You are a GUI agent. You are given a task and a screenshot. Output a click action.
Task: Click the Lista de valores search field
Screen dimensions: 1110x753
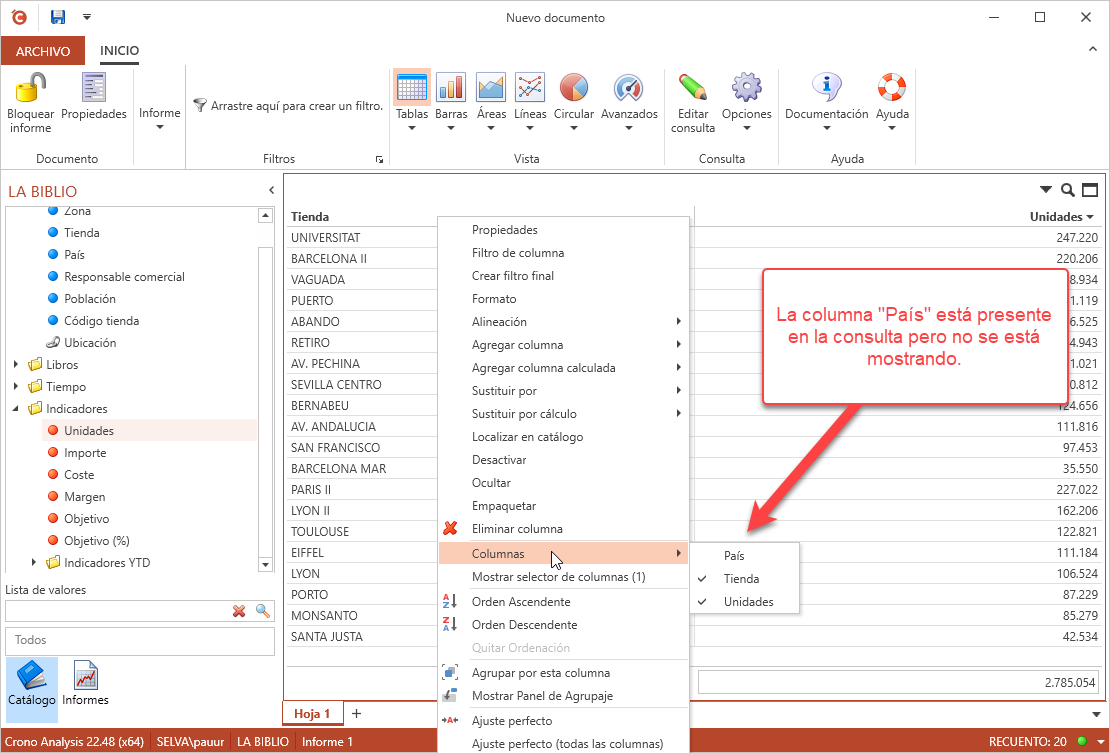point(117,611)
